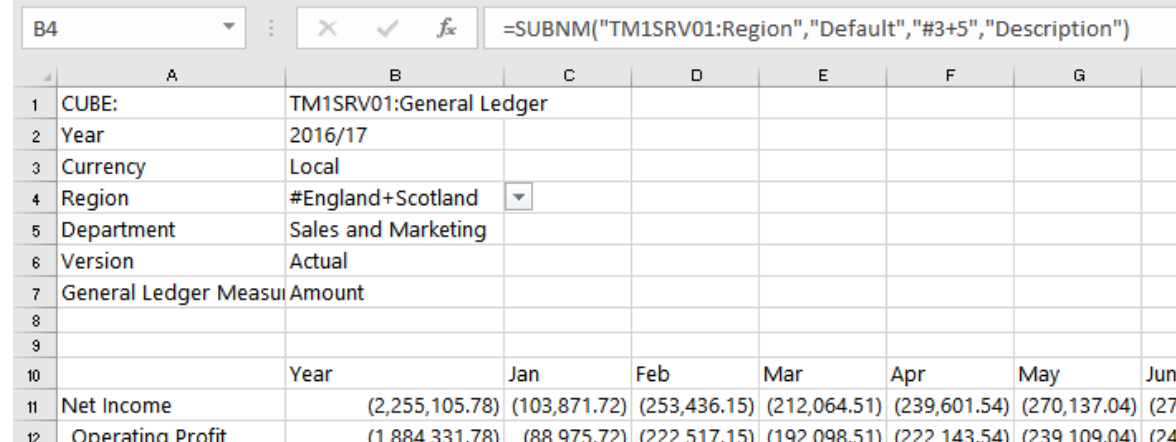Click the Enter checkmark icon in formula bar
Viewport: 1176px width, 442px height.
coord(387,29)
